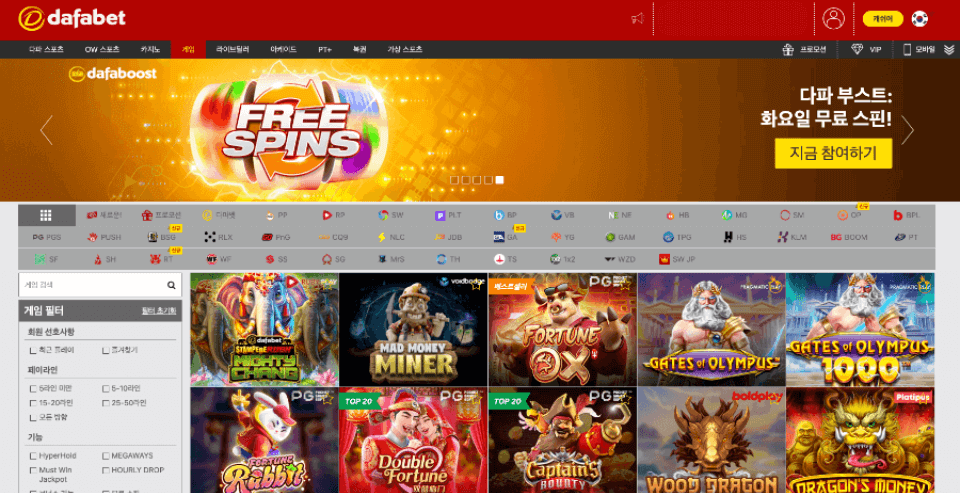The height and width of the screenshot is (493, 960).
Task: Click the gift box promotions icon
Action: 788,50
